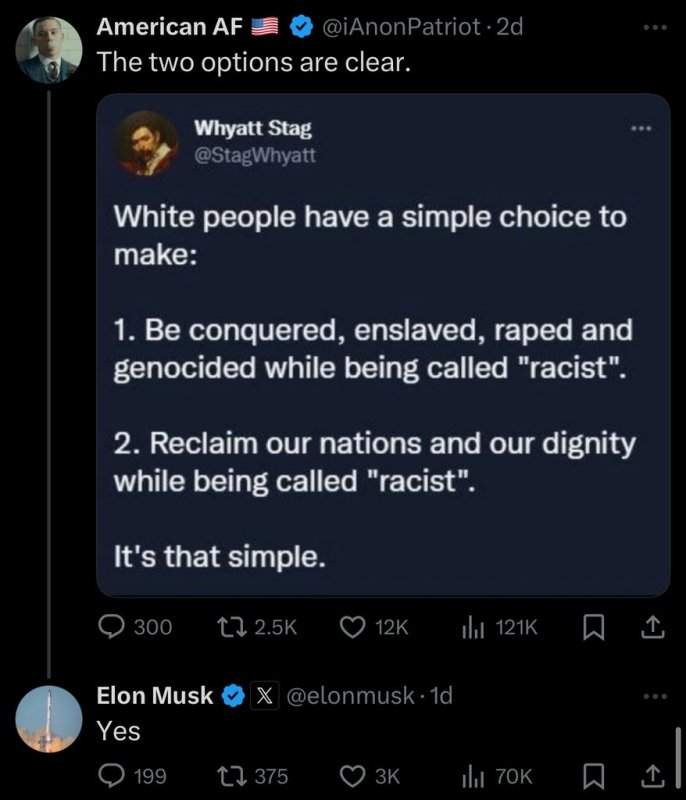Screen dimensions: 686x800
Task: Bookmark the American AF post
Action: click(x=594, y=627)
